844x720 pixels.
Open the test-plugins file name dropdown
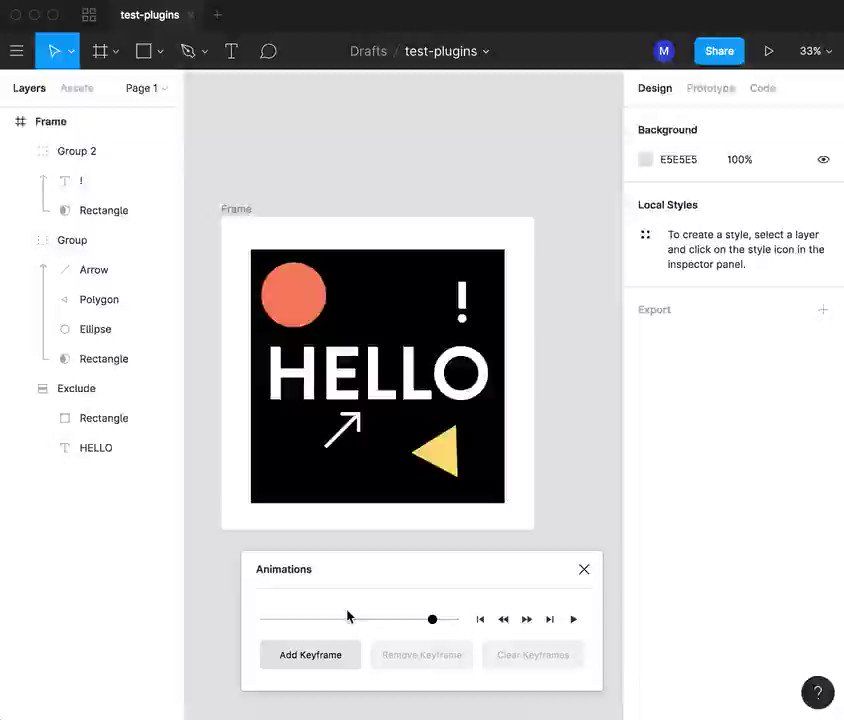[447, 51]
